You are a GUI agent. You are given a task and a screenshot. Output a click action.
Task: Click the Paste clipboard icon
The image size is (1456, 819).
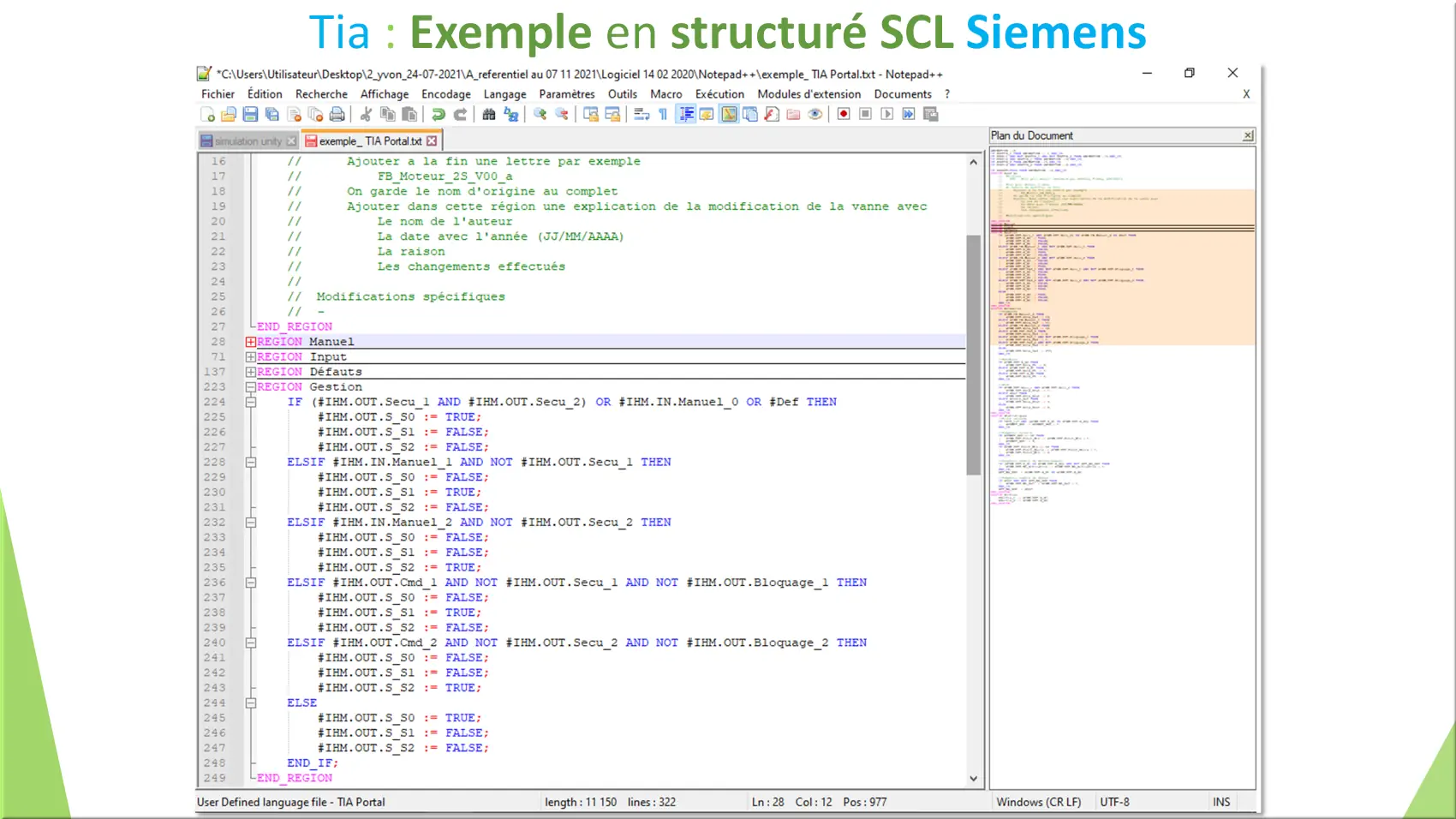click(x=409, y=114)
